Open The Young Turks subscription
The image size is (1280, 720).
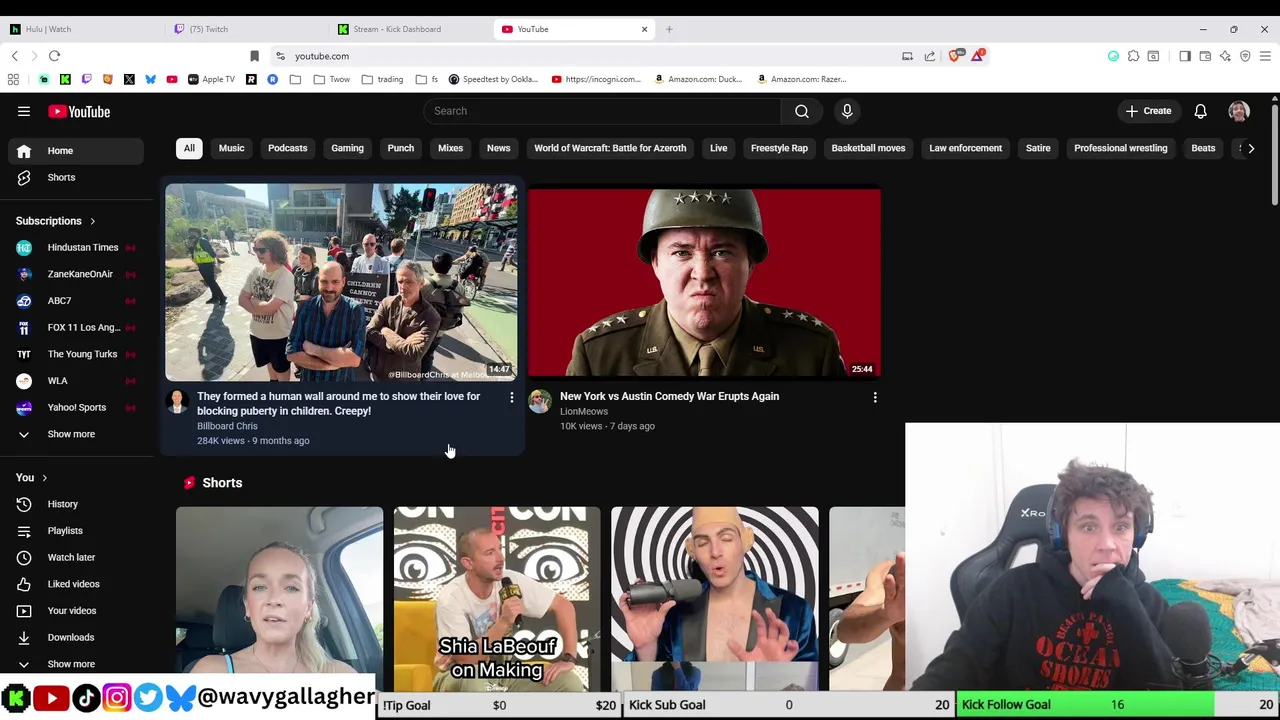click(76, 354)
